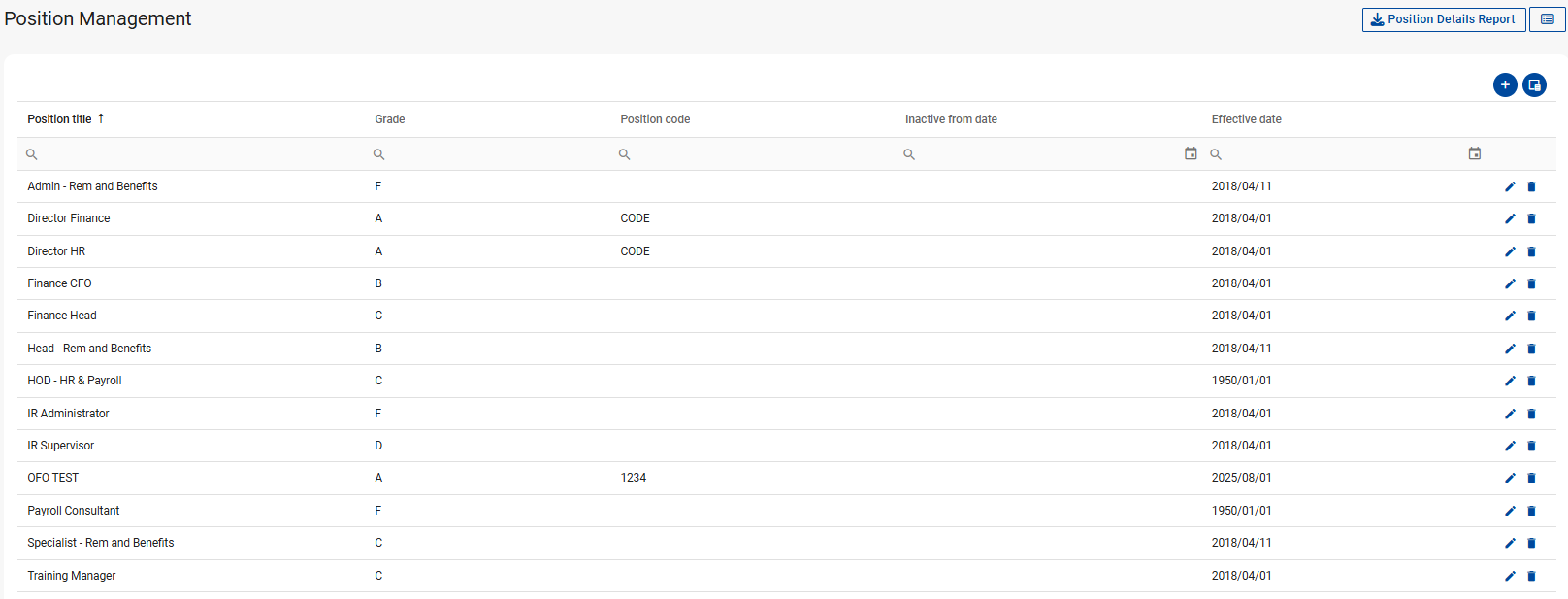Click pencil icon for Finance CFO
This screenshot has width=1568, height=599.
1510,283
